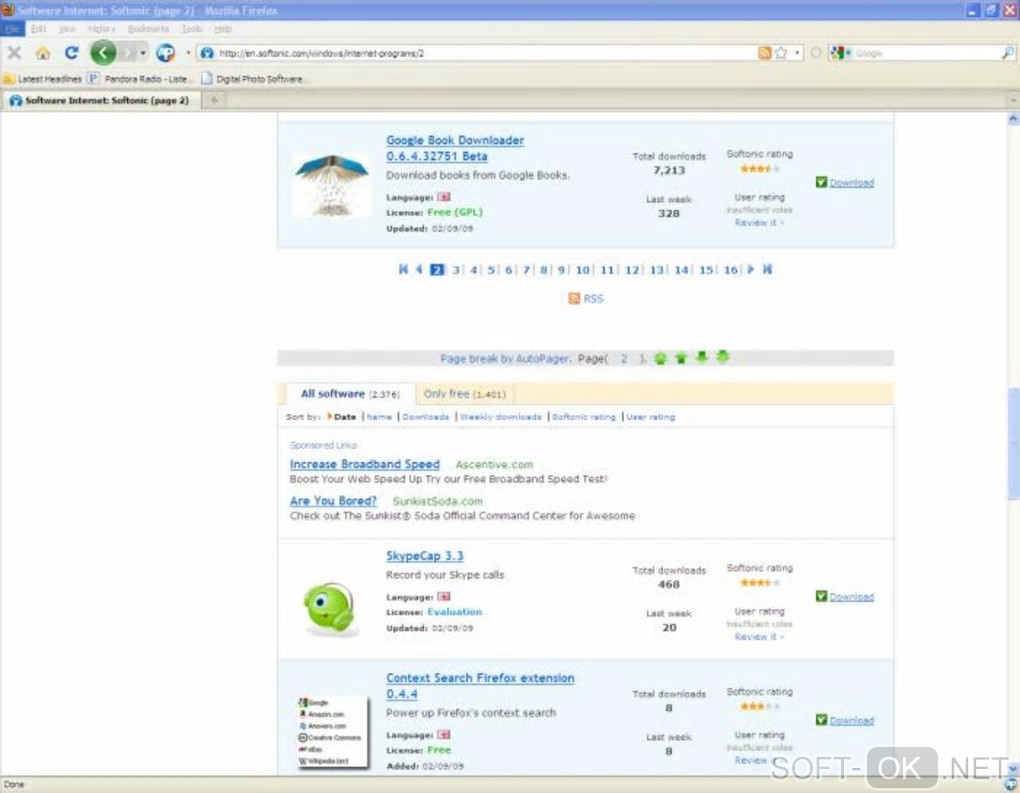Click second green AutoPager up arrow
1020x793 pixels.
coord(681,358)
